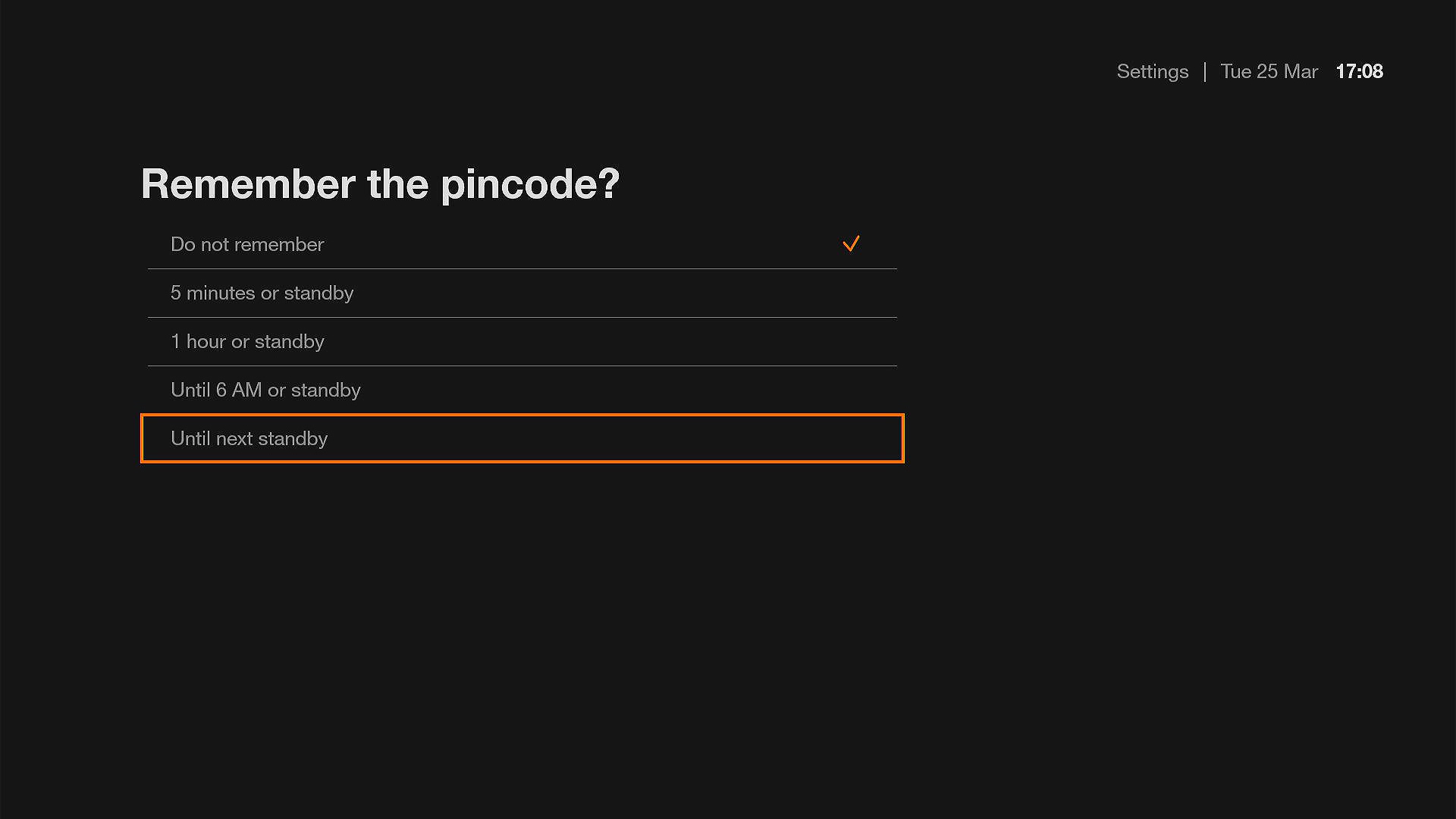Select the "Do not remember" option
This screenshot has height=819, width=1456.
[x=247, y=244]
